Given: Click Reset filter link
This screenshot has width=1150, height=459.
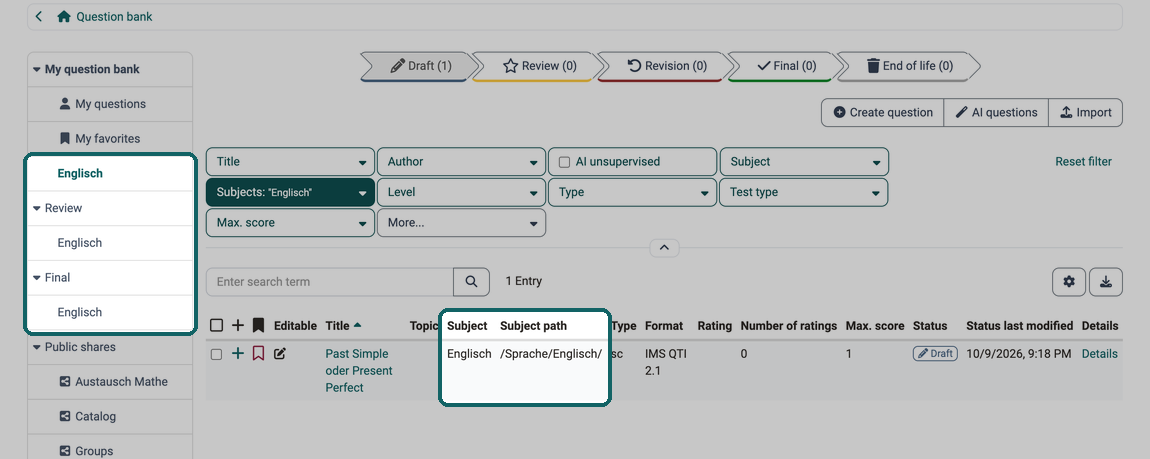Looking at the screenshot, I should point(1083,162).
